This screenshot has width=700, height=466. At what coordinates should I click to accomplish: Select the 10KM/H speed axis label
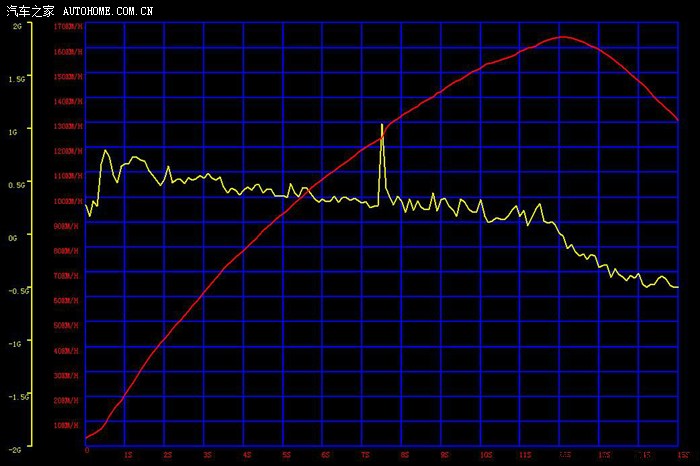69,425
